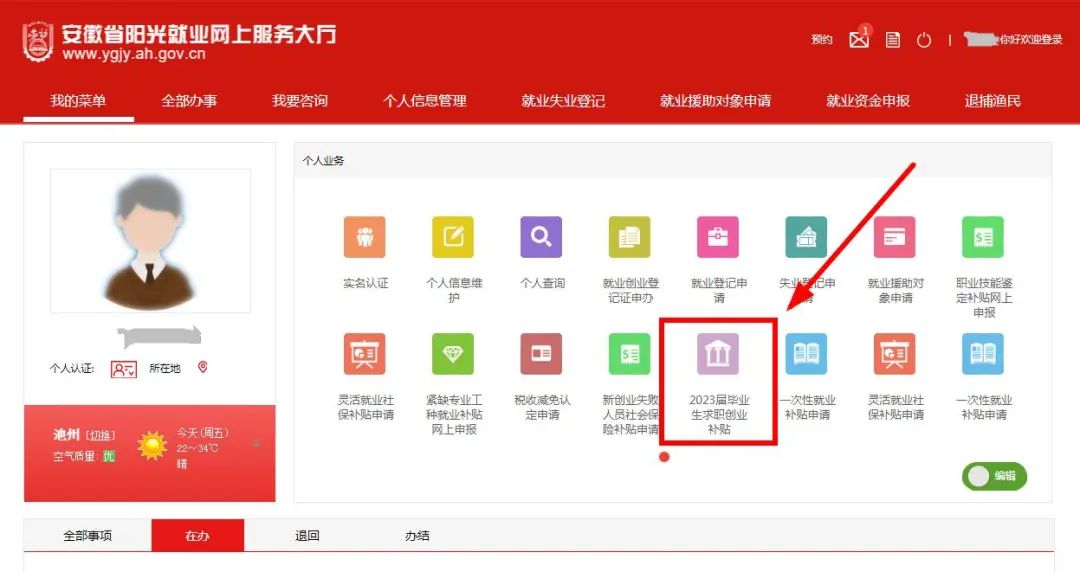
Task: Open 紧缺专业工种就业补贴网上申报 diamond icon
Action: [x=453, y=354]
